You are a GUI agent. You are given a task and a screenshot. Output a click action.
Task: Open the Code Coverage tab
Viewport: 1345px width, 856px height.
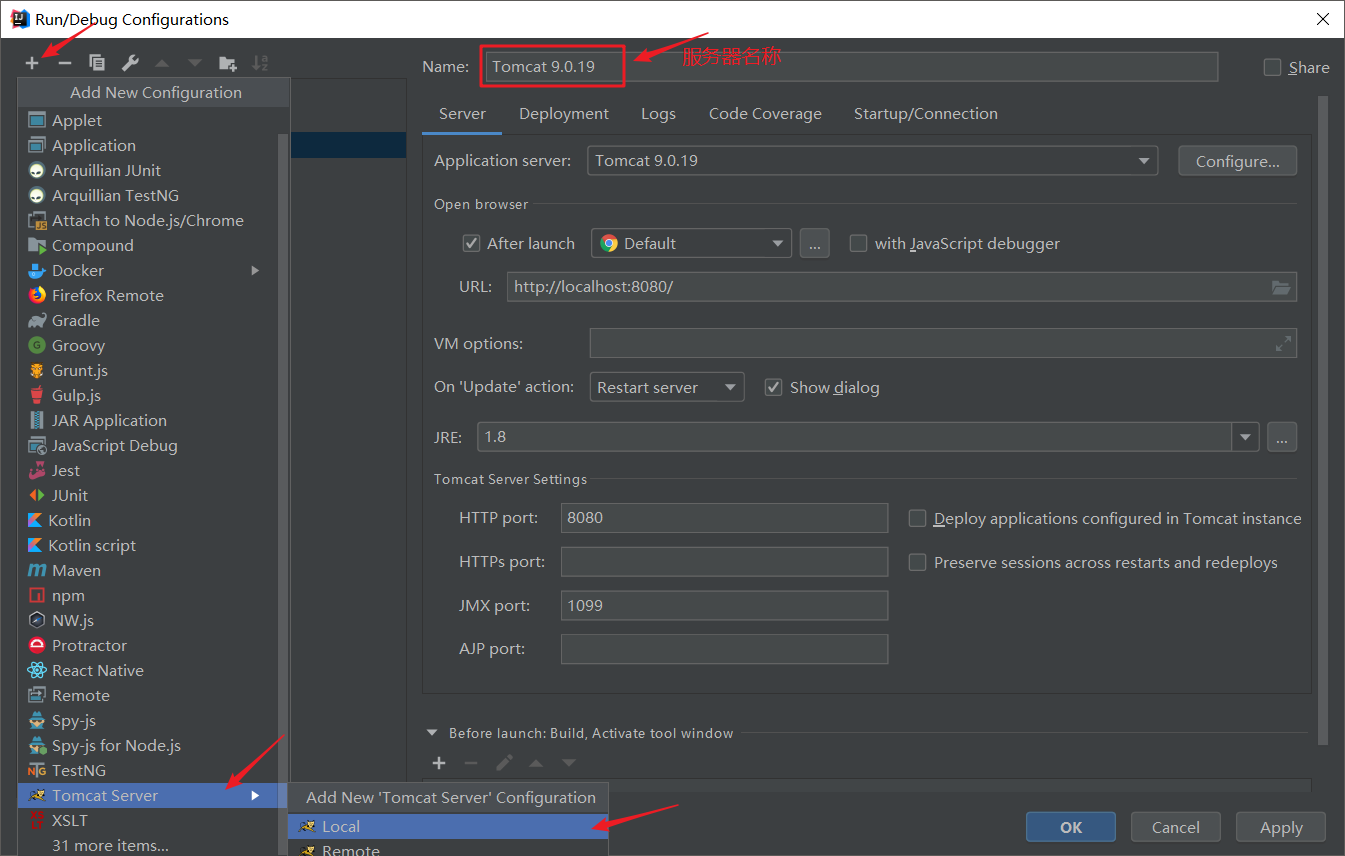765,114
